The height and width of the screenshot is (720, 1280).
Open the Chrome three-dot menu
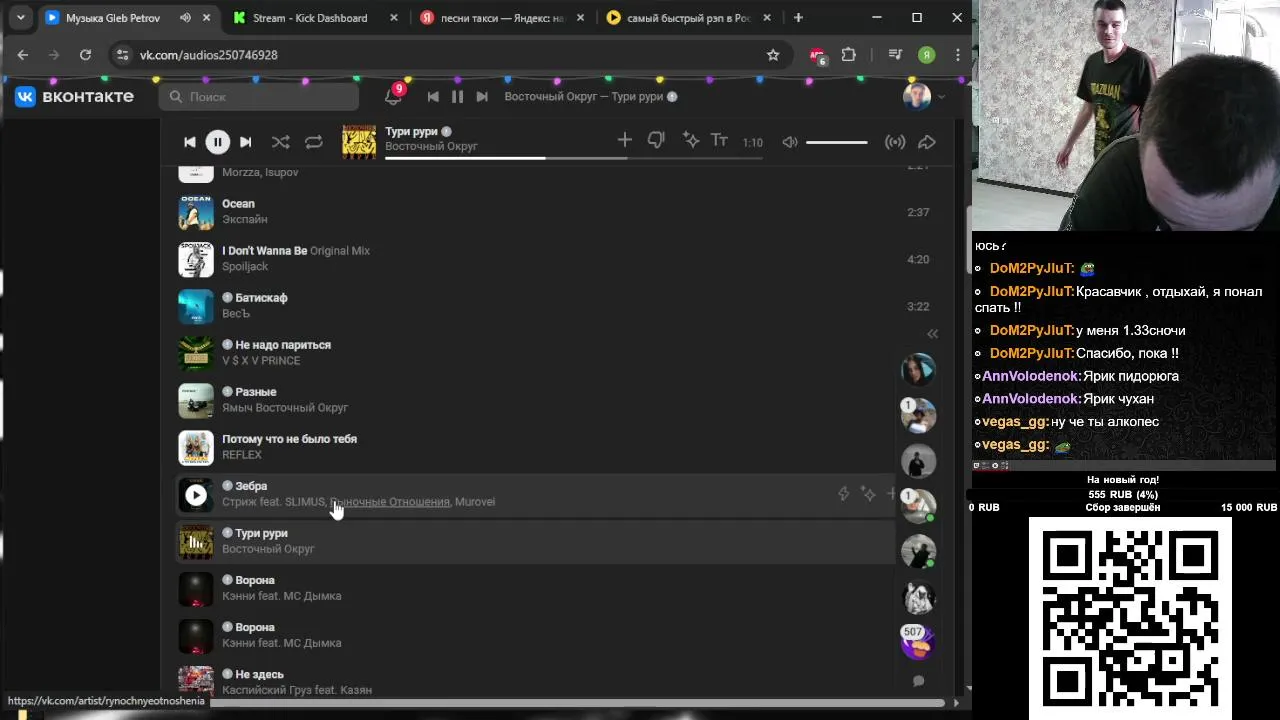pos(958,55)
